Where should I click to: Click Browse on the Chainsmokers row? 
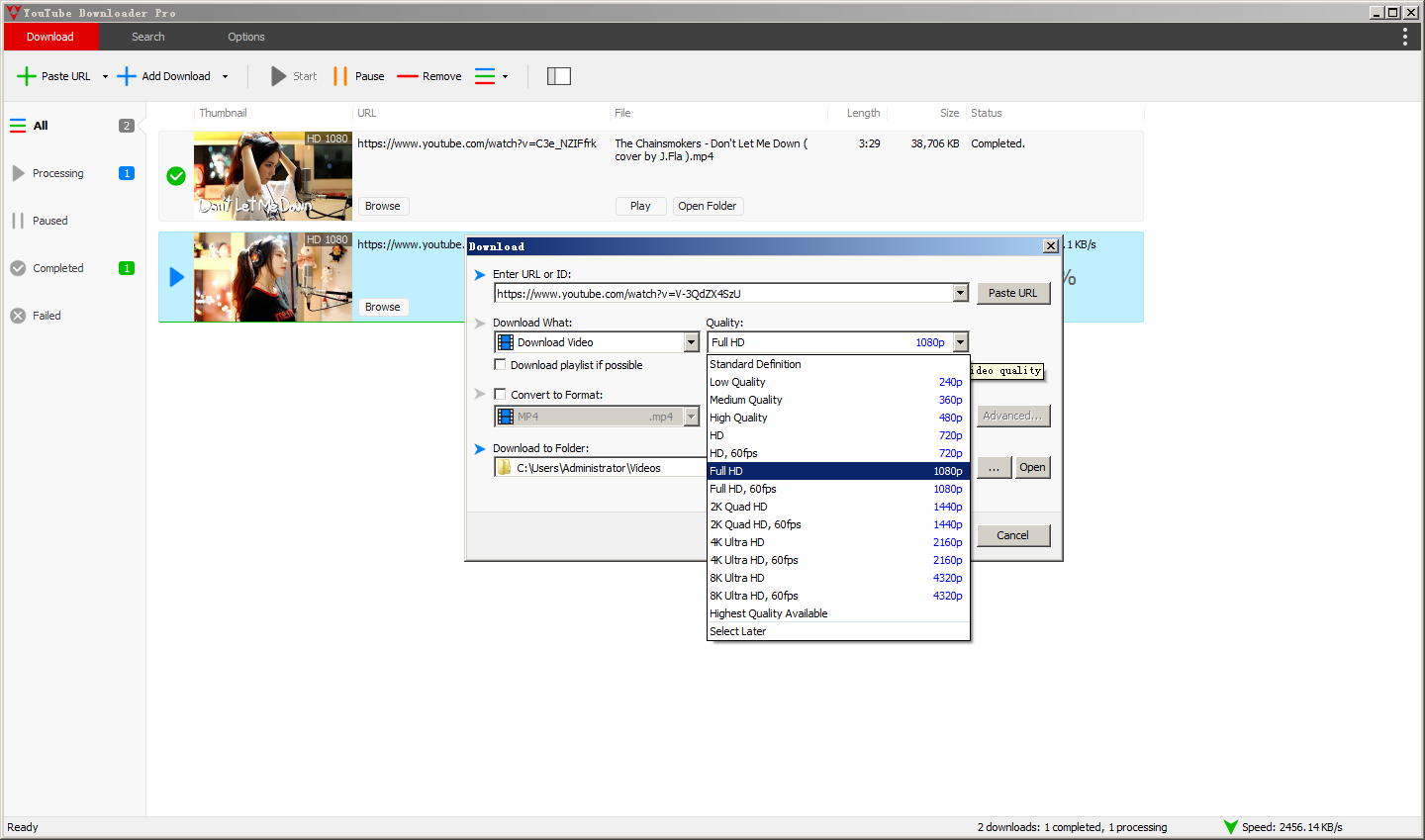click(x=383, y=206)
